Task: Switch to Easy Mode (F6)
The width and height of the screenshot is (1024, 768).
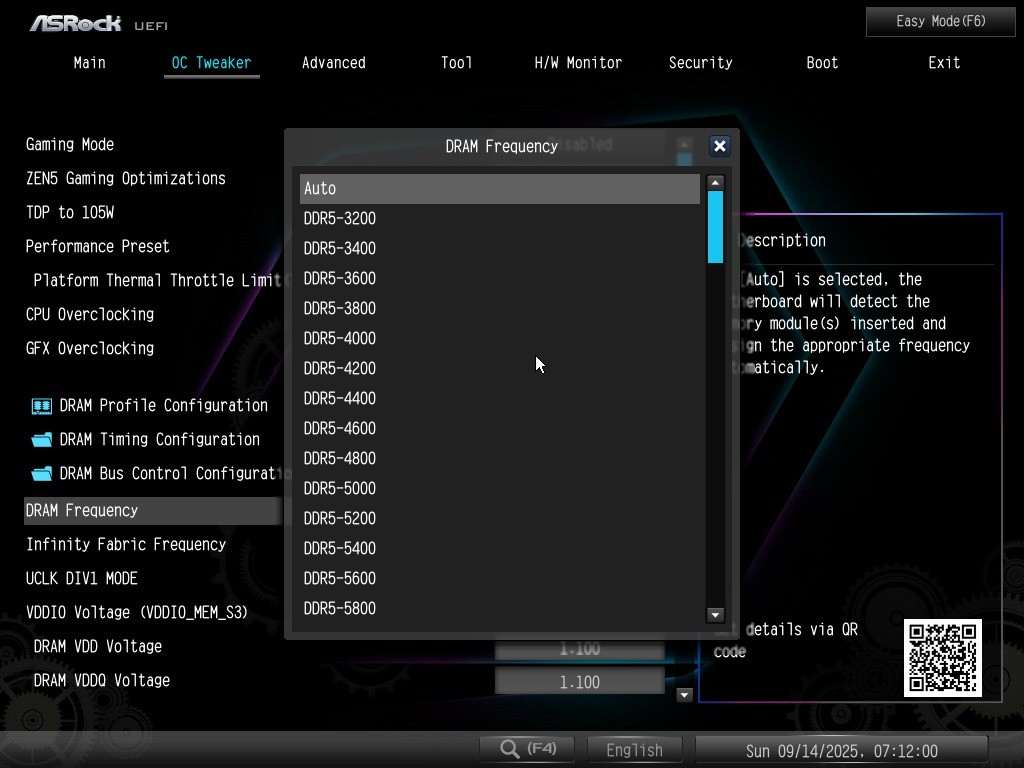Action: click(x=940, y=21)
